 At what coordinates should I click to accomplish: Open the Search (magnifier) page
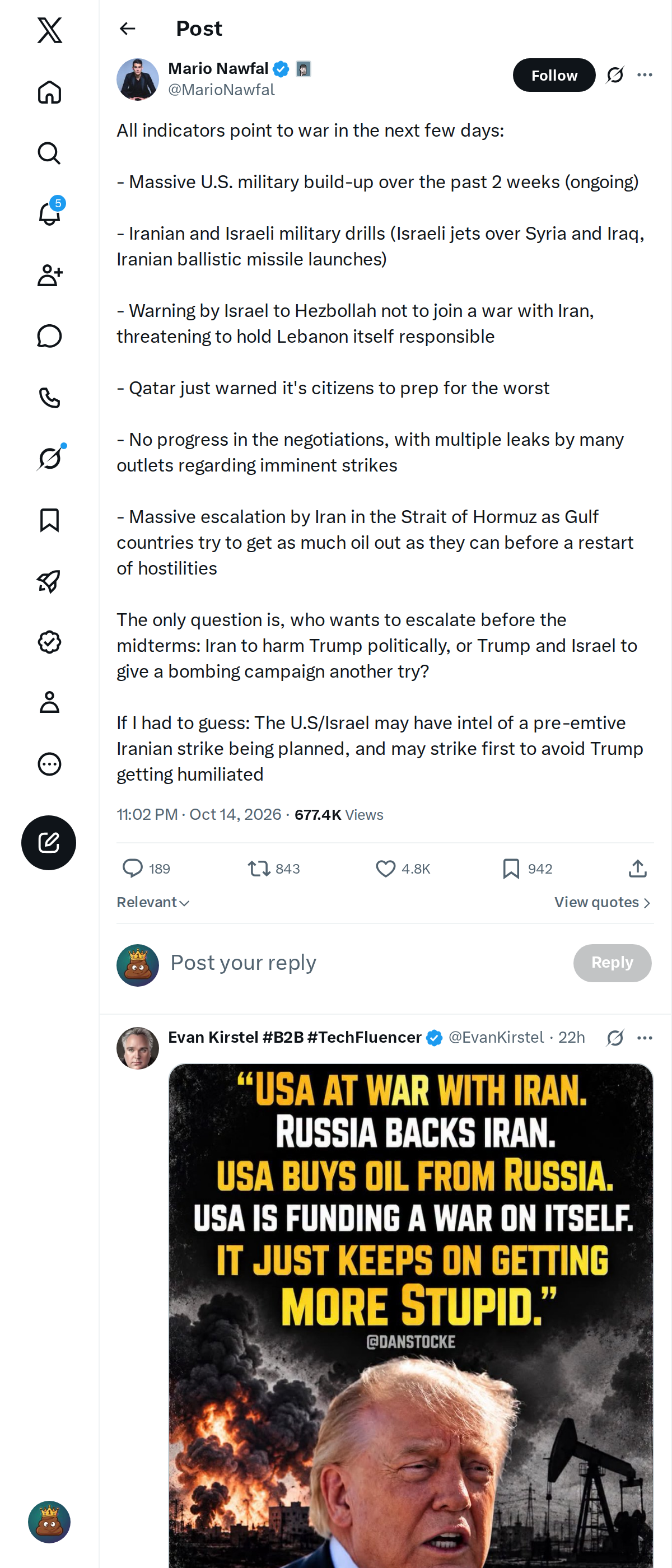tap(49, 153)
